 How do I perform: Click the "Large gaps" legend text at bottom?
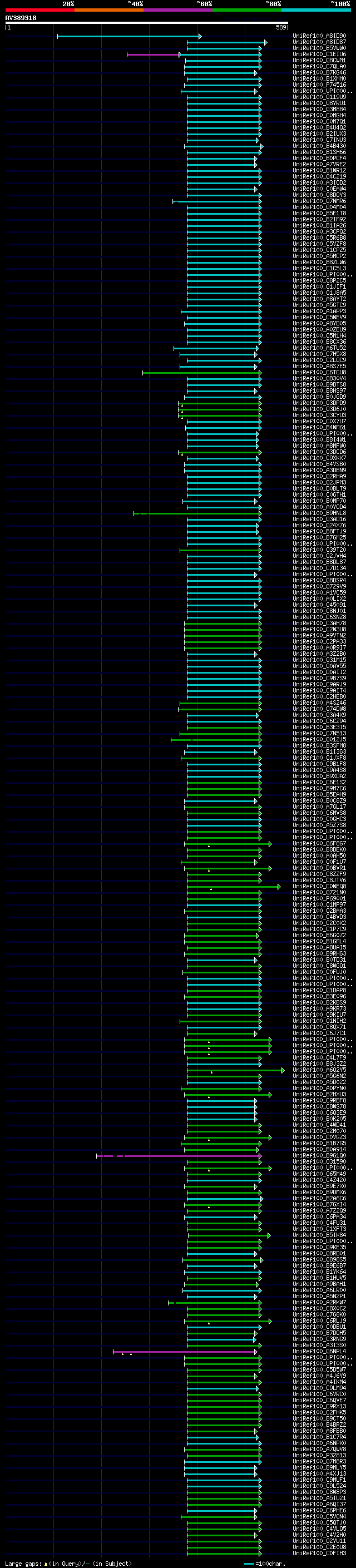coord(23,1564)
